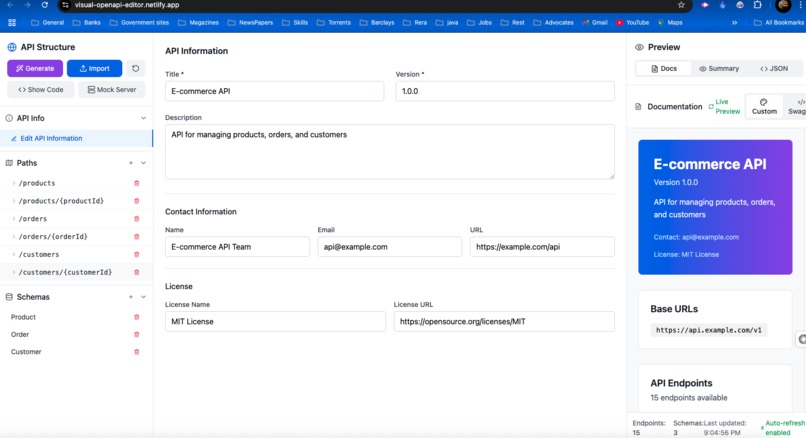
Task: Select the Order schema
Action: coord(20,335)
